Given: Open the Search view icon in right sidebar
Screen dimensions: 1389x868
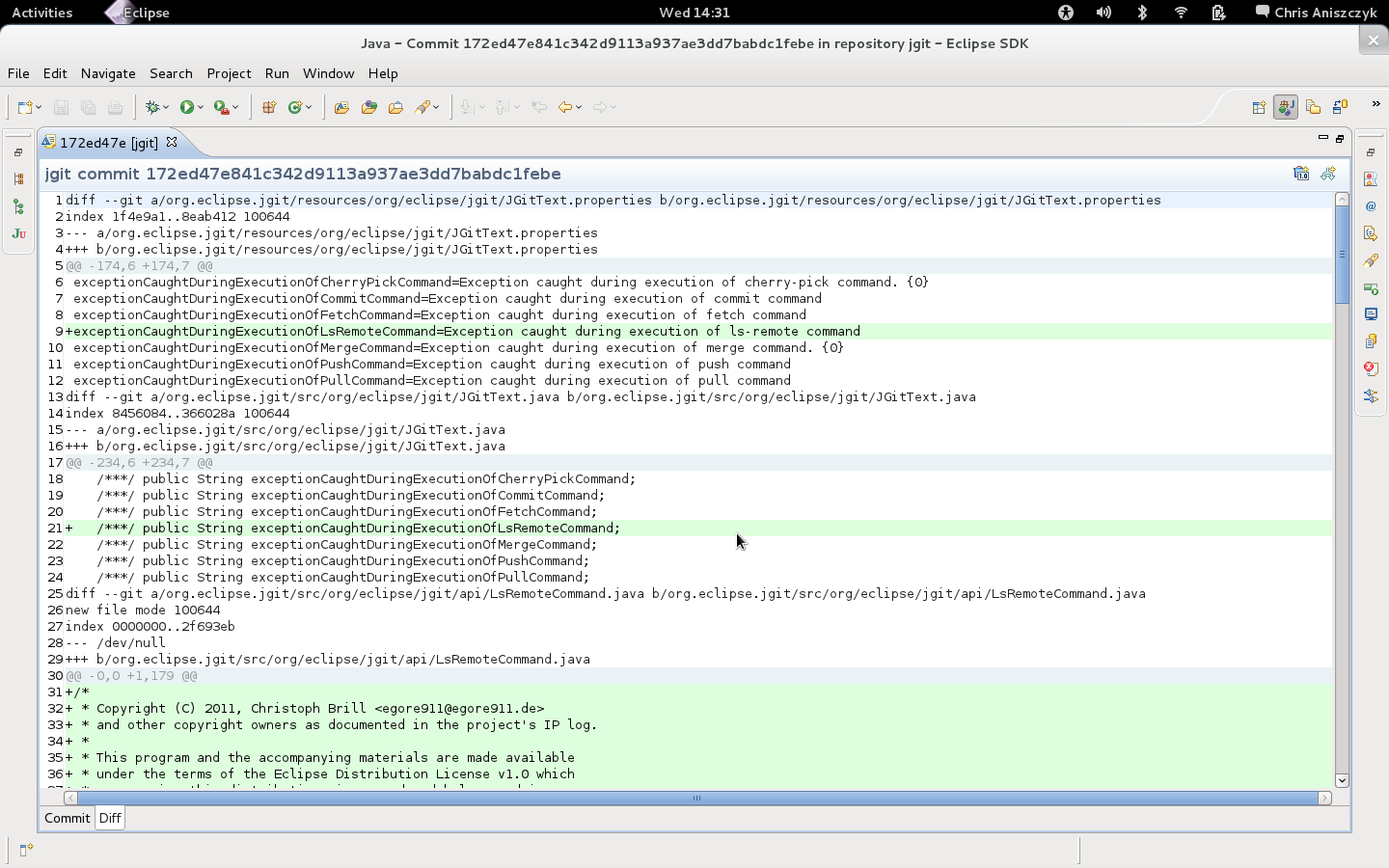Looking at the screenshot, I should pos(1371,260).
